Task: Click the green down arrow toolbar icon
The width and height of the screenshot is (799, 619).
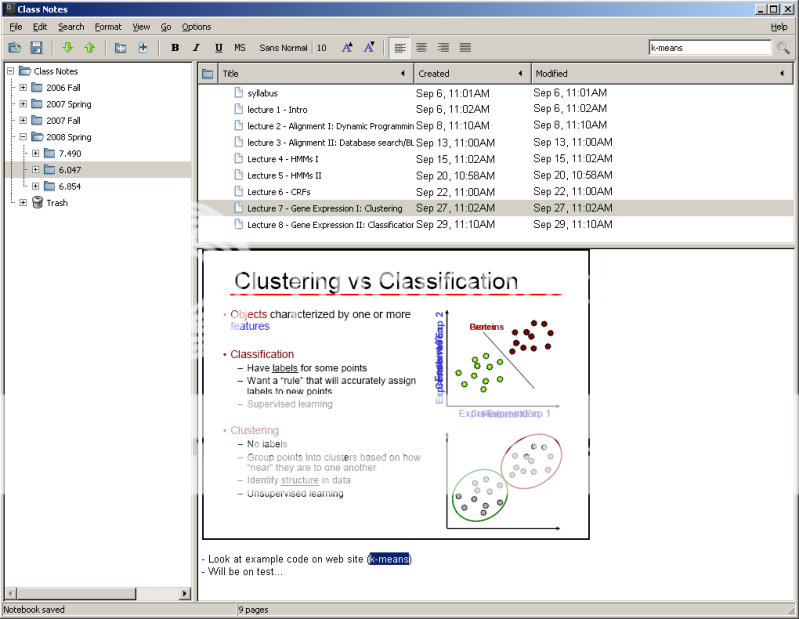Action: click(x=68, y=47)
